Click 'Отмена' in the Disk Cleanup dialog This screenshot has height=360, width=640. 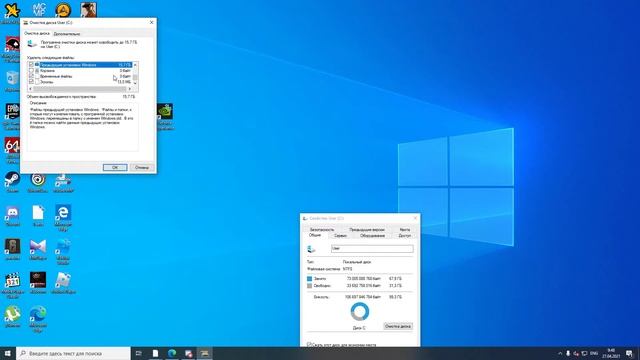[x=142, y=167]
